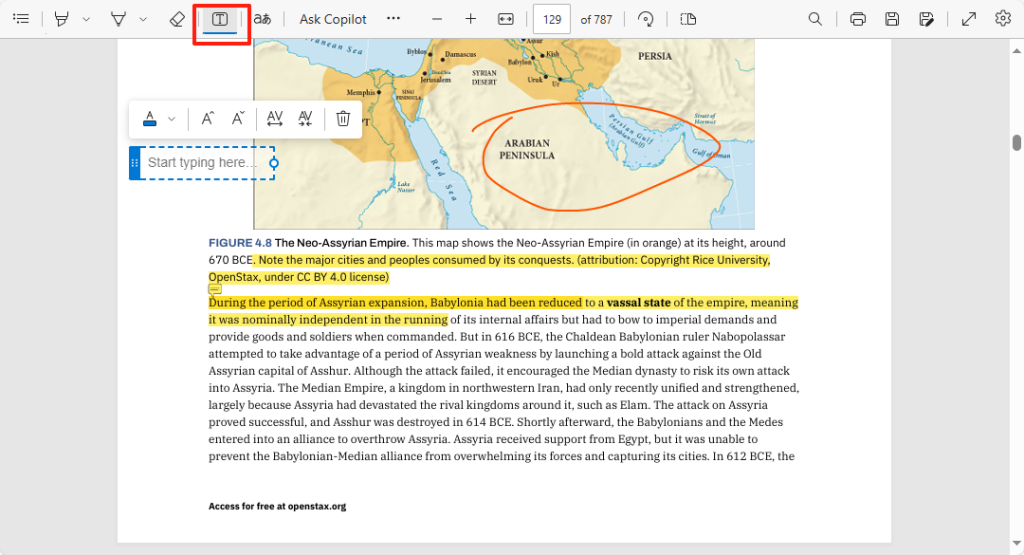Select the Erase tool
Viewport: 1024px width, 555px height.
click(177, 19)
